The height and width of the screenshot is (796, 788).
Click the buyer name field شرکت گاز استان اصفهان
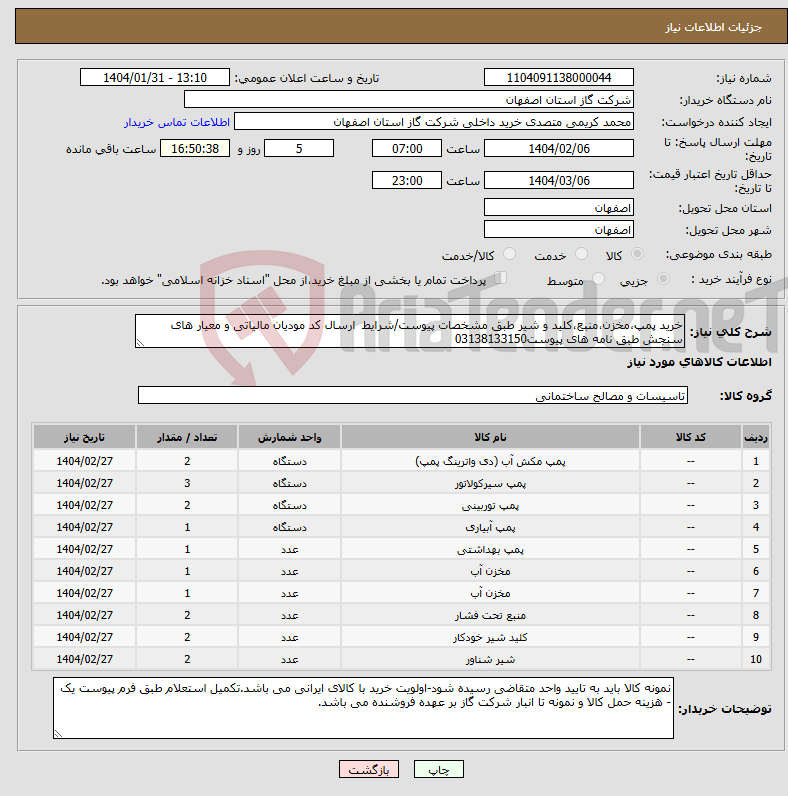coord(409,100)
